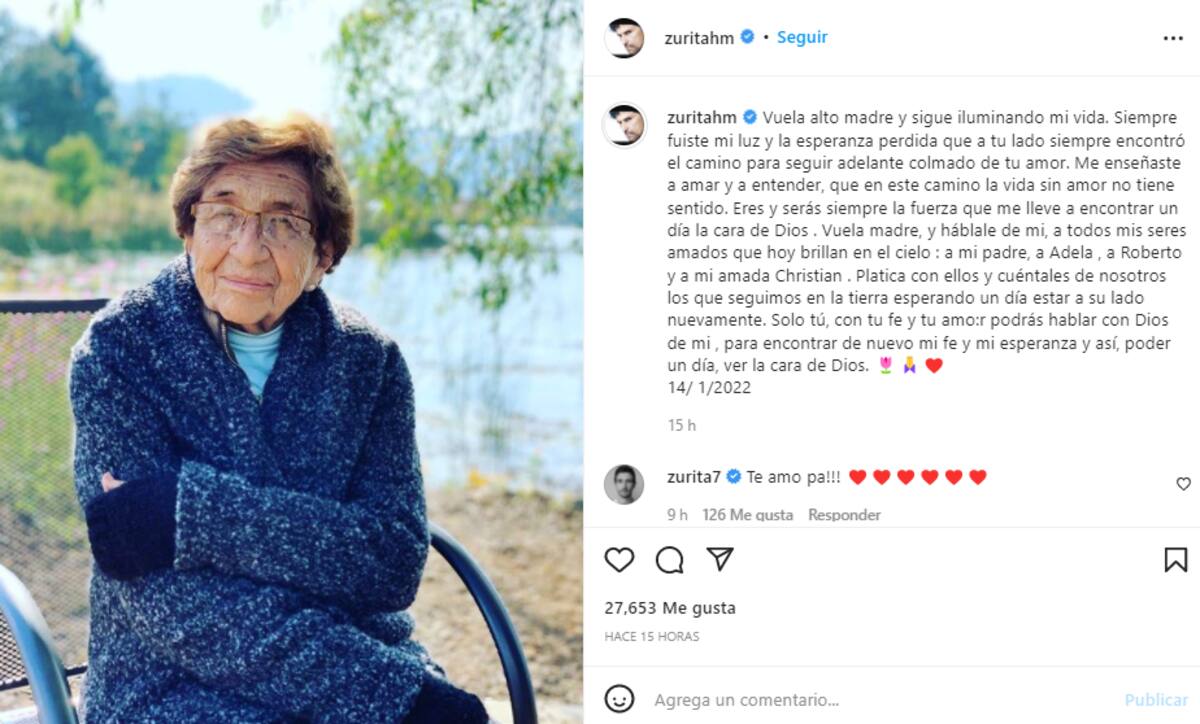Save post with bookmark icon
Viewport: 1200px width, 724px height.
click(x=1176, y=560)
